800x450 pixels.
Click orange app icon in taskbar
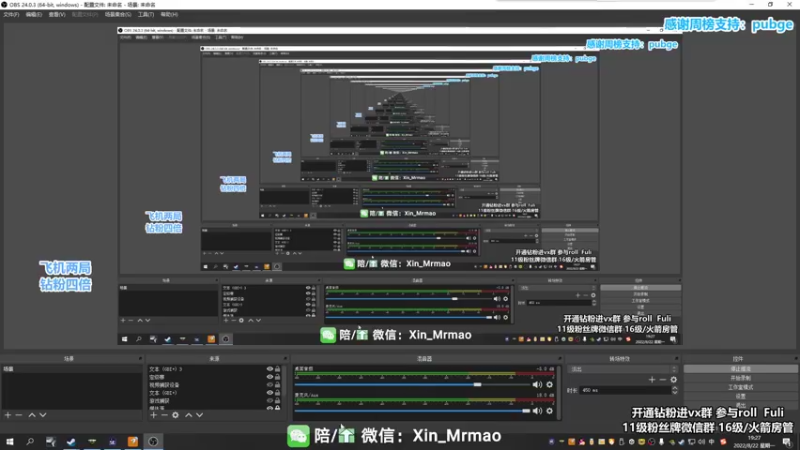click(x=133, y=442)
